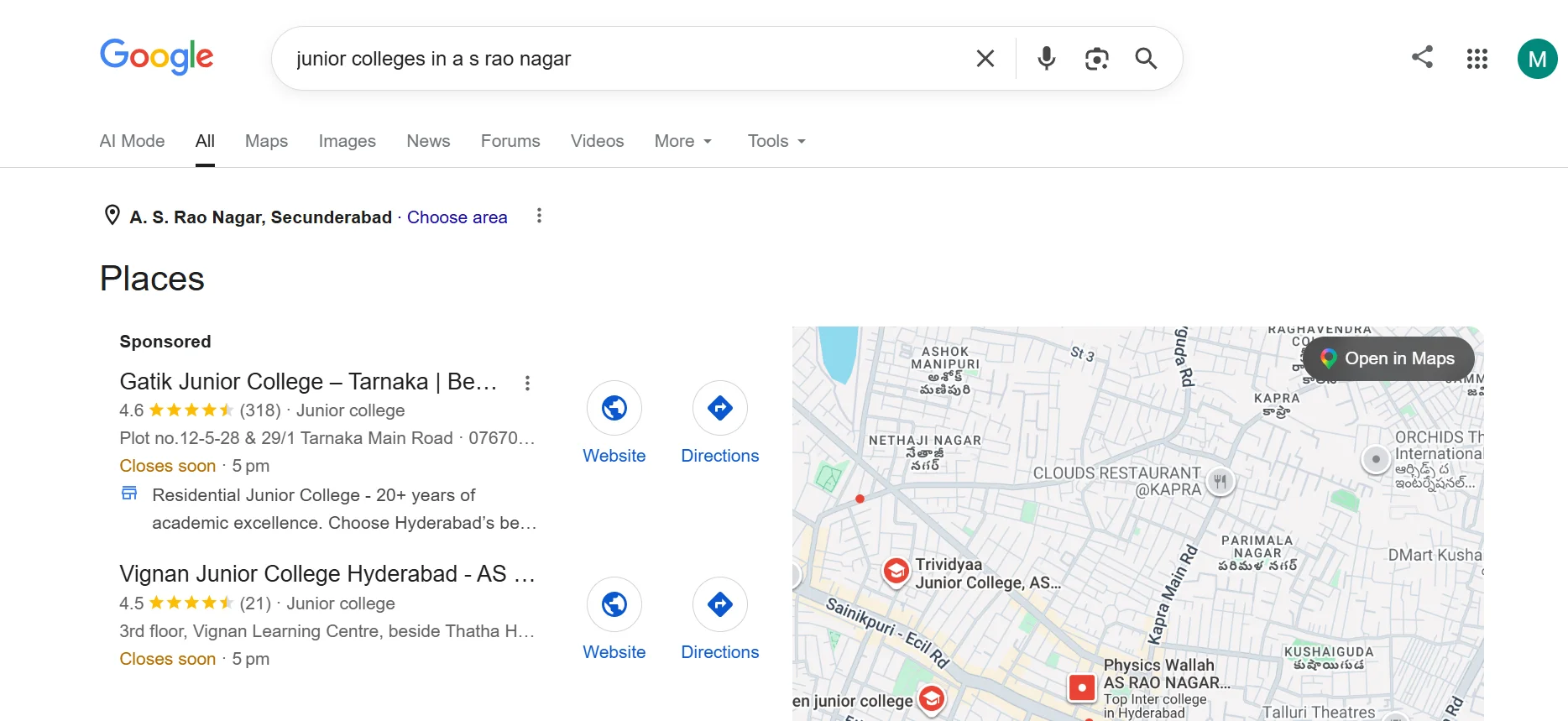Start voice search with microphone icon
The width and height of the screenshot is (1568, 721).
click(x=1046, y=58)
